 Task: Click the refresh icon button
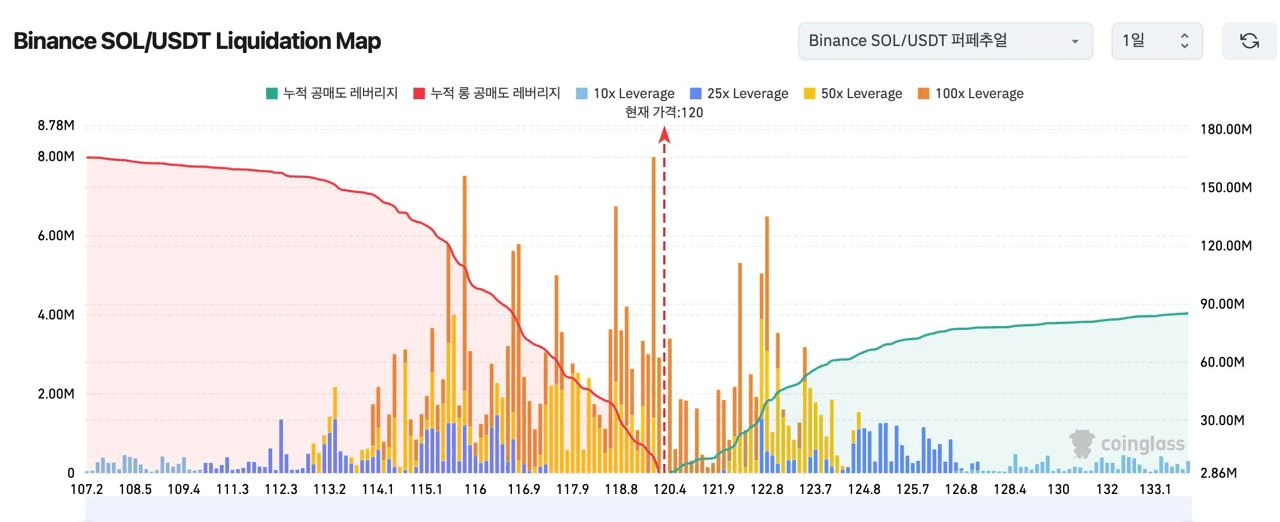[1249, 41]
